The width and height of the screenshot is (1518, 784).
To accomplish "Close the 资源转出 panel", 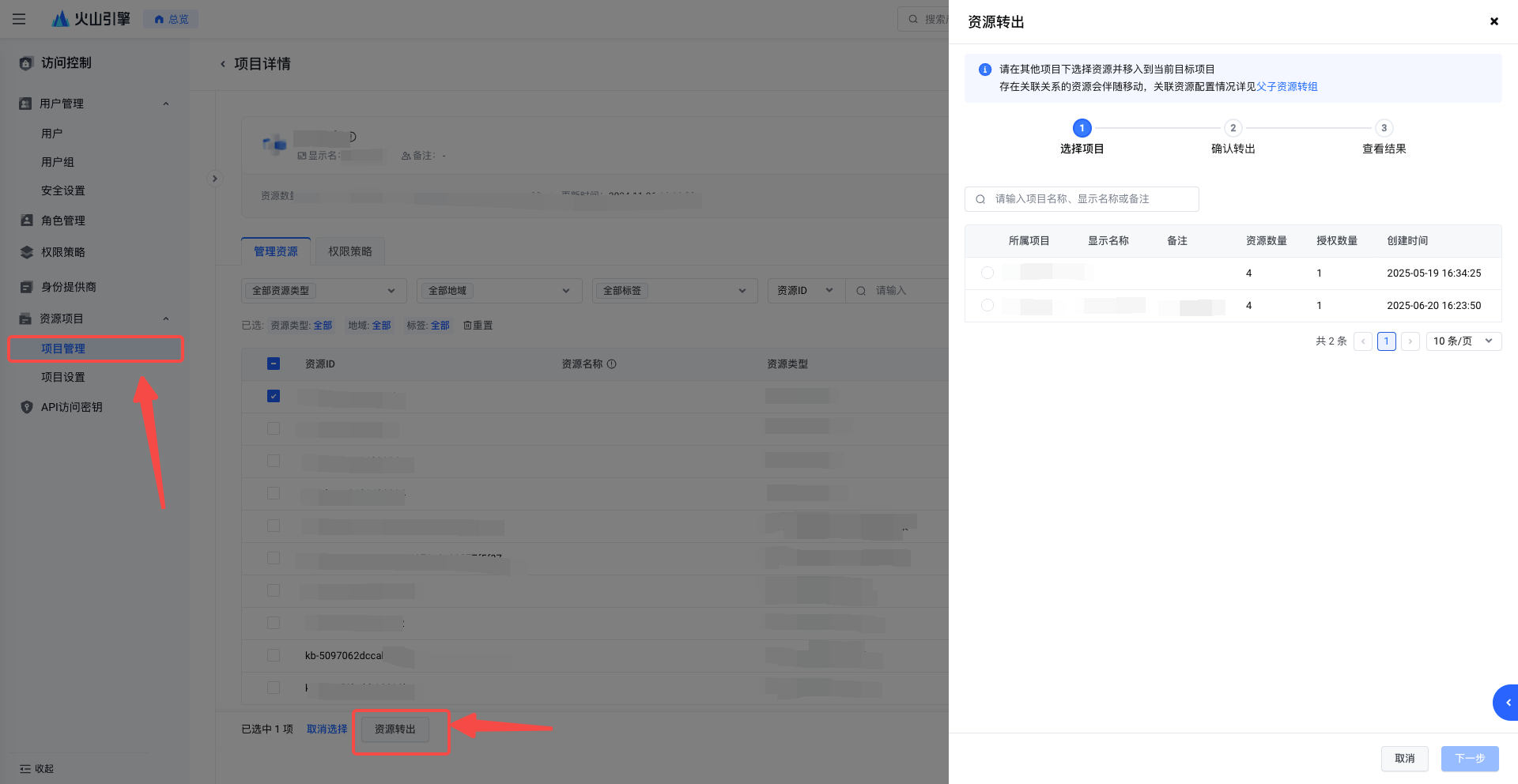I will pyautogui.click(x=1494, y=21).
